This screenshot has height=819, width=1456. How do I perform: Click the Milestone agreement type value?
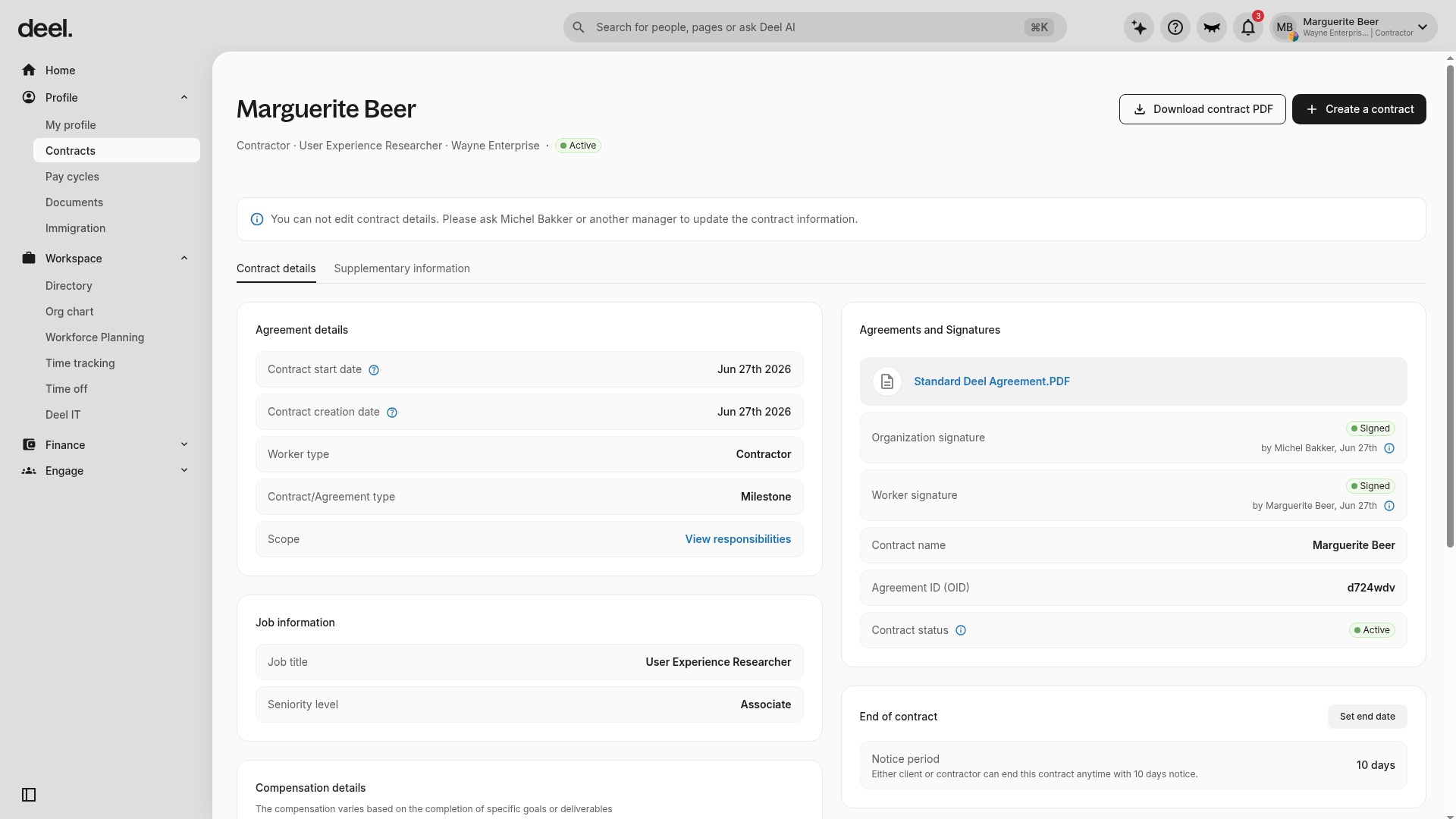(x=766, y=497)
